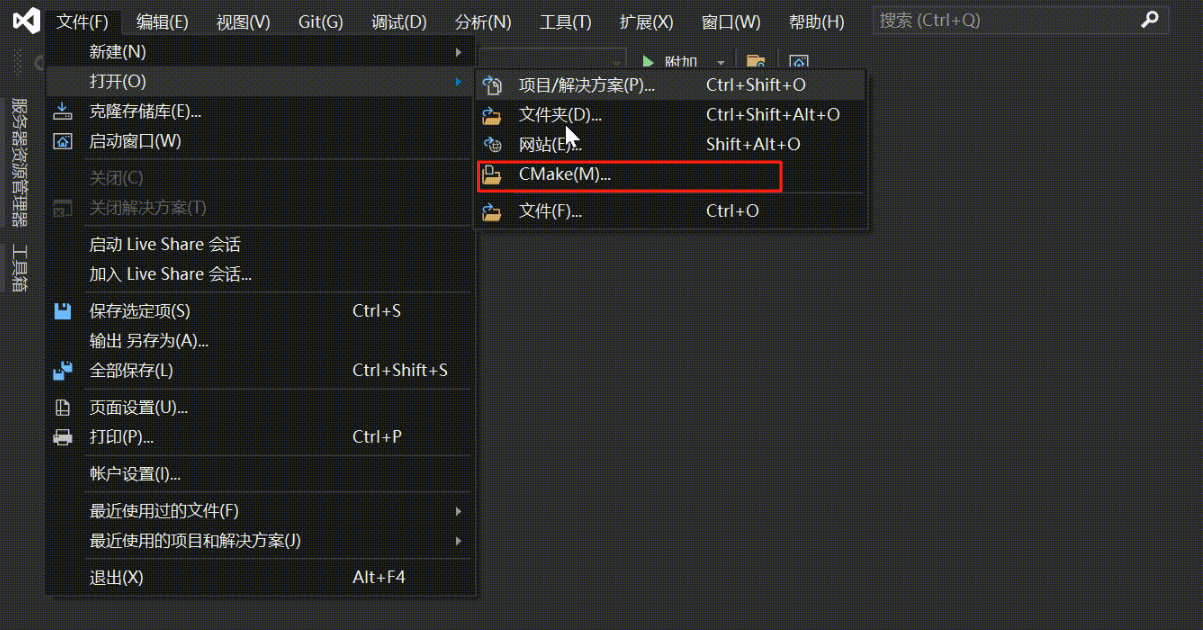Open the 服务器资源管理器 side tab

click(x=19, y=162)
